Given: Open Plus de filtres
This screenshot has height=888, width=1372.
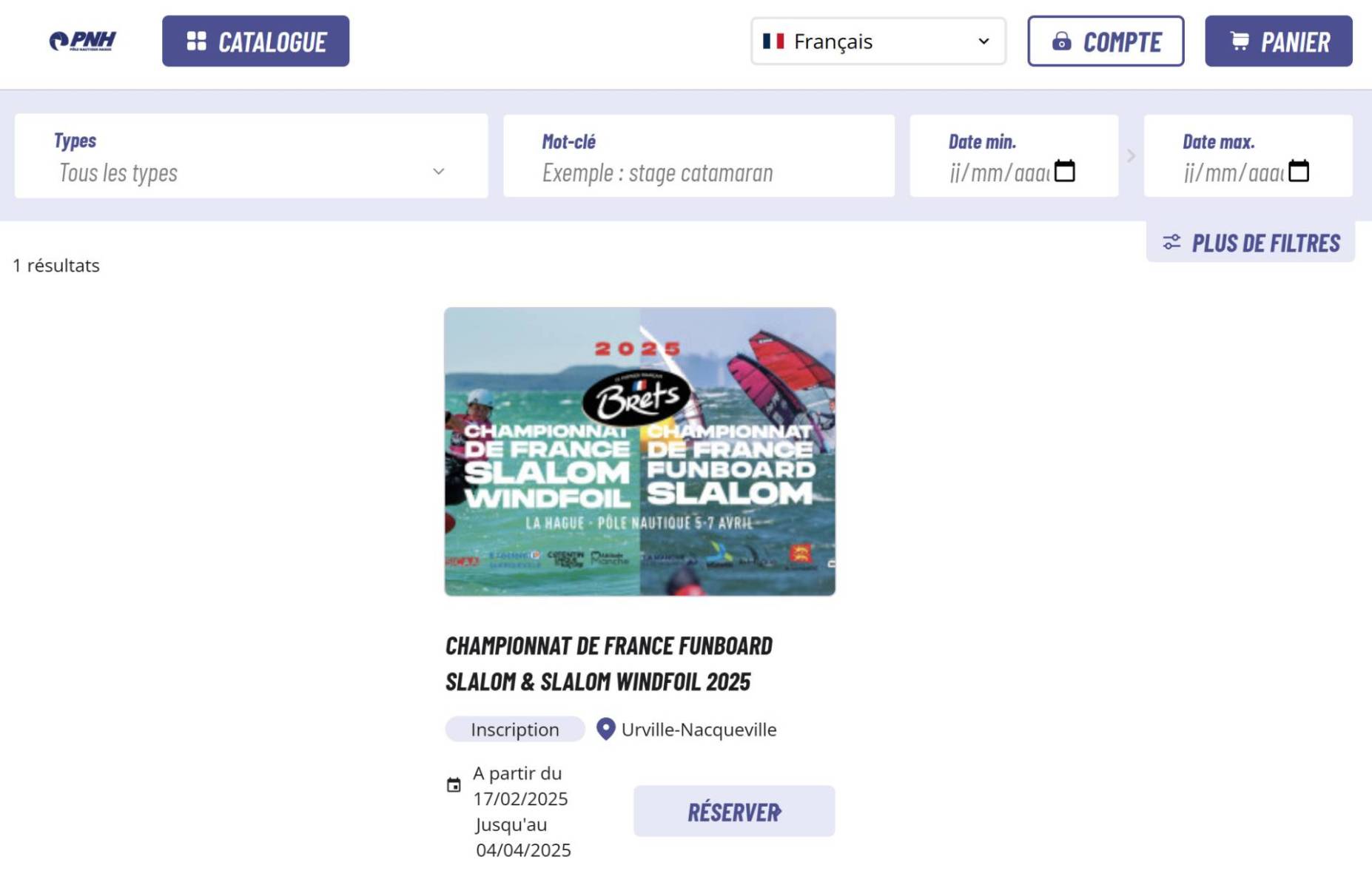Looking at the screenshot, I should [1251, 242].
